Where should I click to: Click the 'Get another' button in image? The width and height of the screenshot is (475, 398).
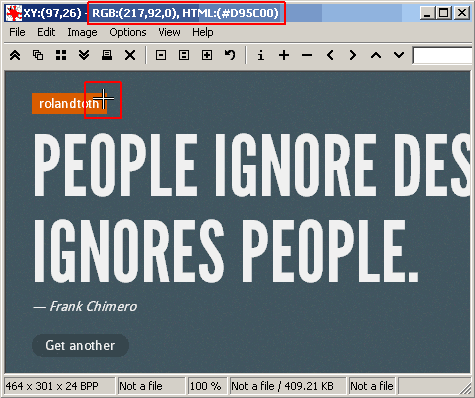click(80, 345)
